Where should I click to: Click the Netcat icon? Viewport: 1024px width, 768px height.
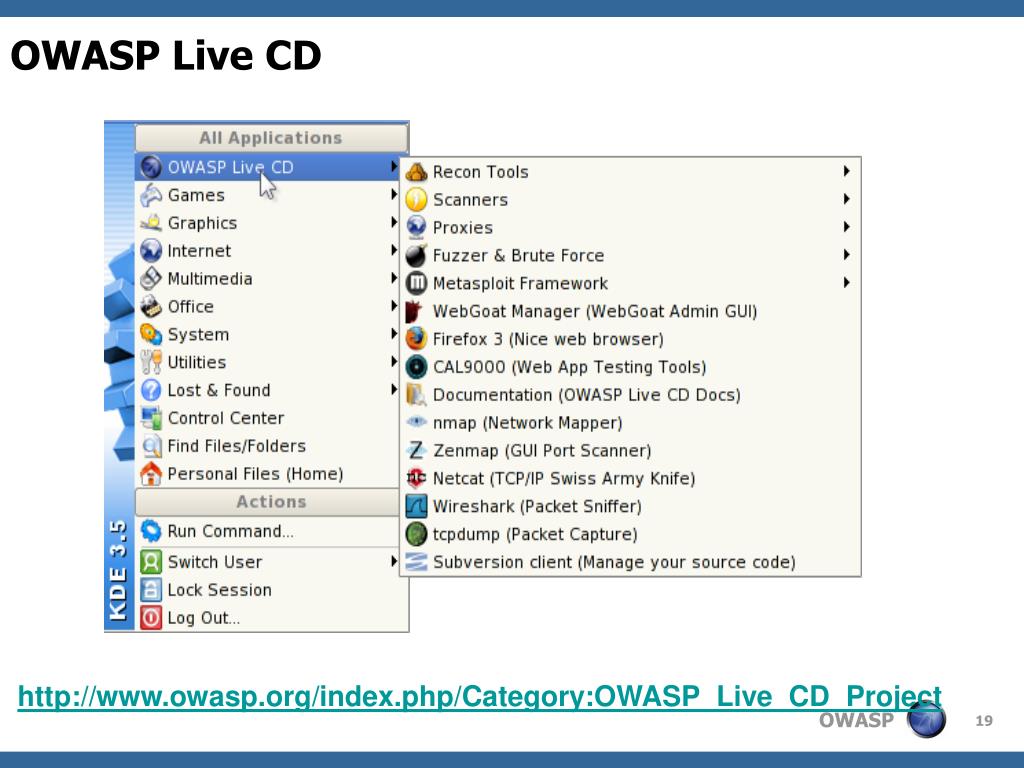tap(416, 479)
